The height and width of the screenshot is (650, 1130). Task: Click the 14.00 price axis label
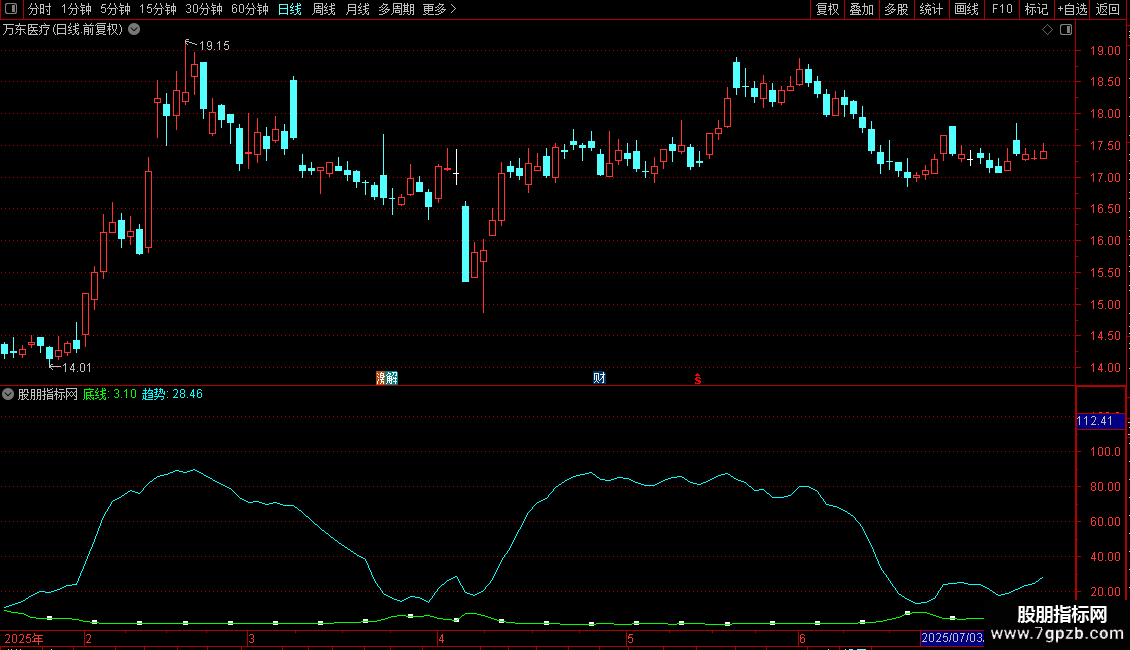point(1105,368)
